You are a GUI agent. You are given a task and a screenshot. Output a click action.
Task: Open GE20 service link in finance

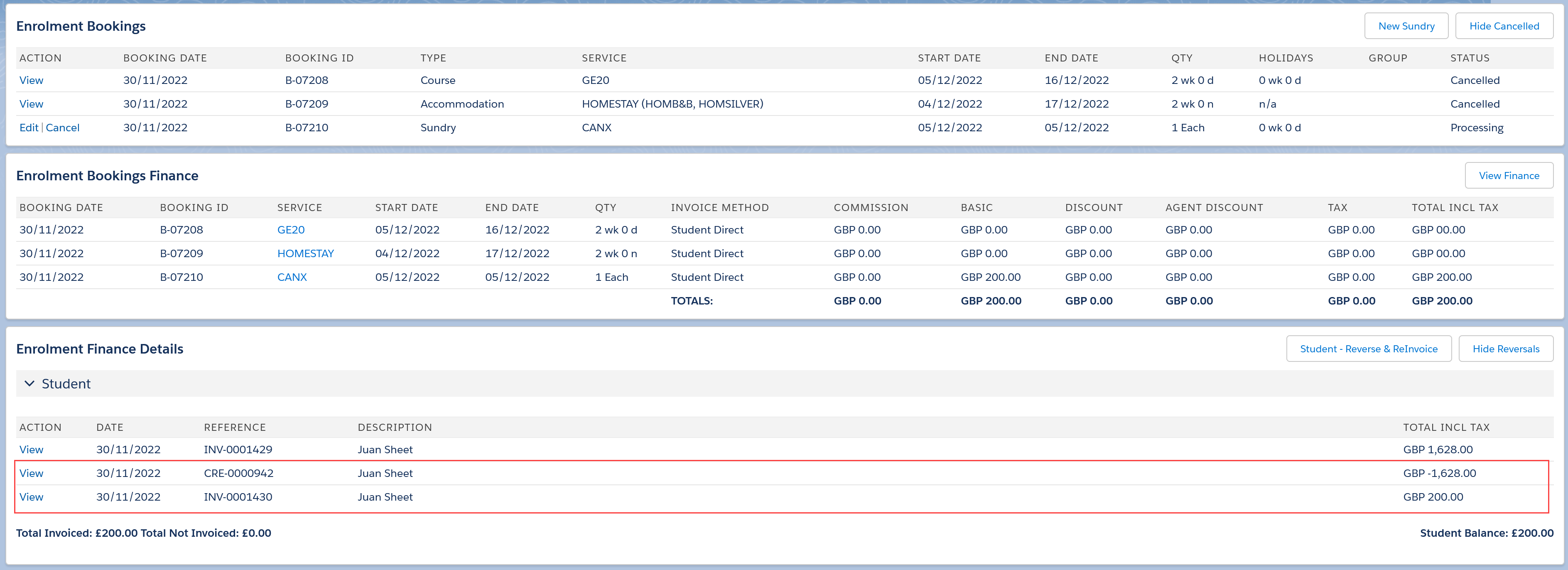pyautogui.click(x=291, y=230)
